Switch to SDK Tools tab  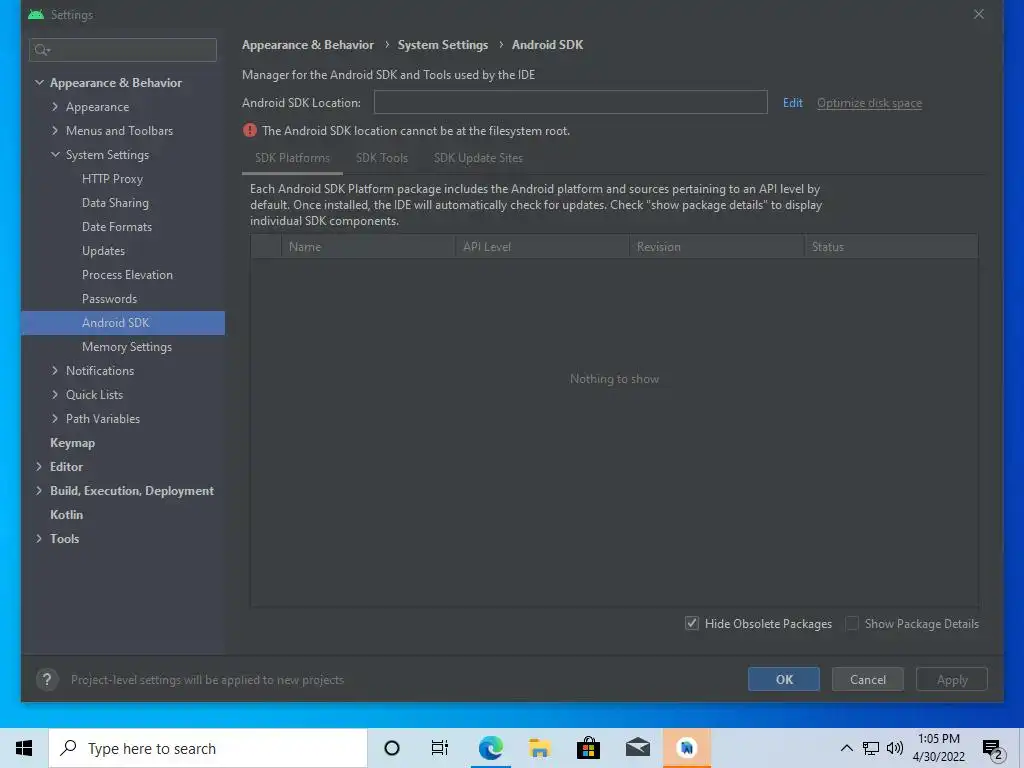pos(381,158)
